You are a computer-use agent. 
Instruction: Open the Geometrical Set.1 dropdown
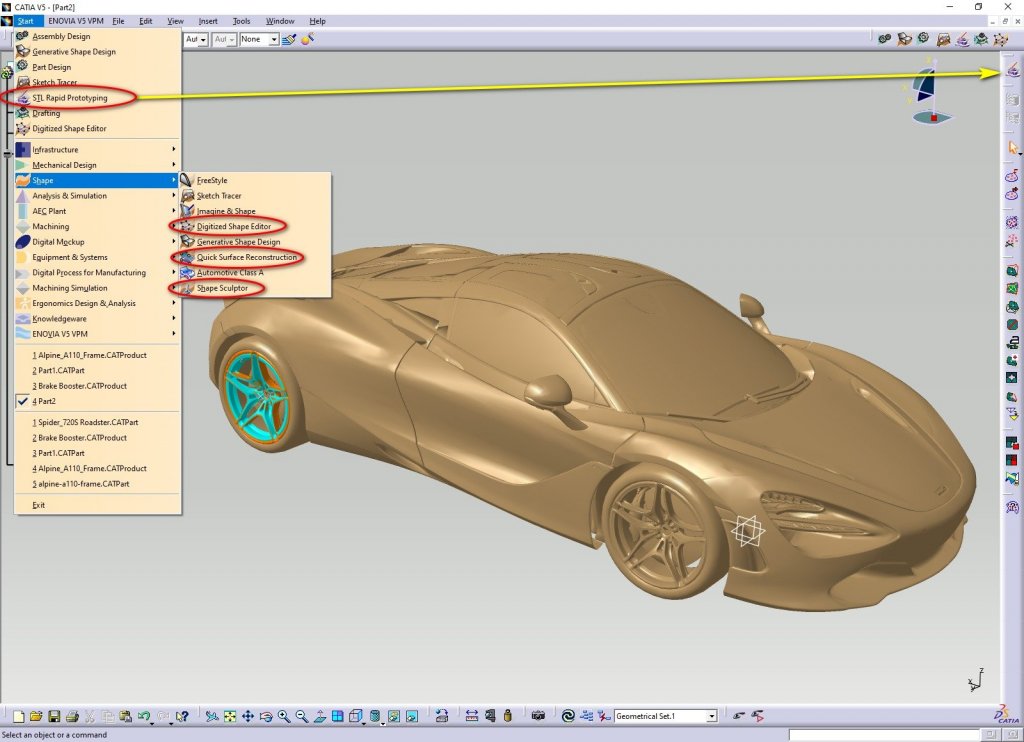(711, 716)
